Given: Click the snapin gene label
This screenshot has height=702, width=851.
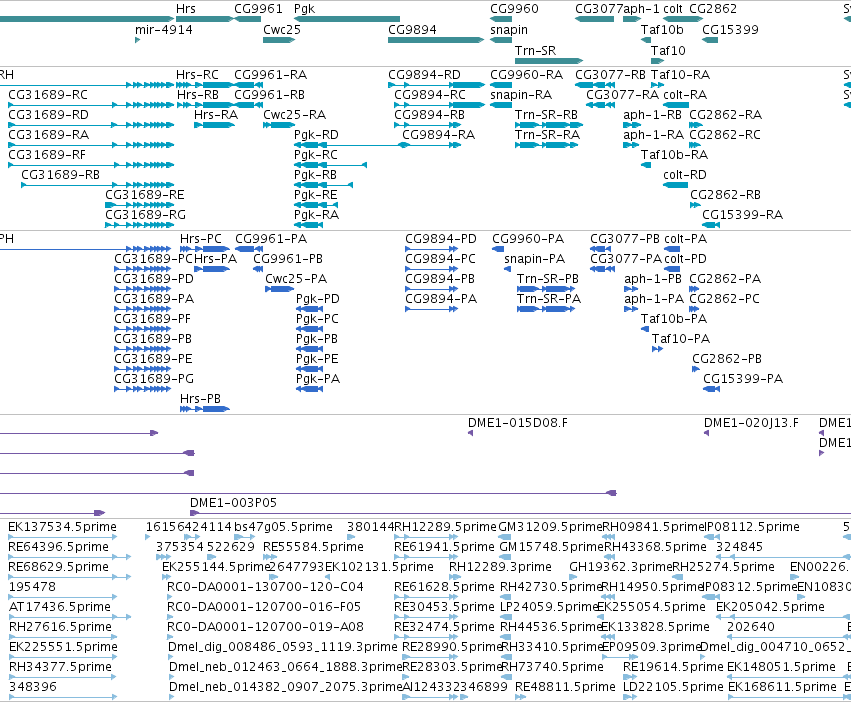Looking at the screenshot, I should point(509,30).
